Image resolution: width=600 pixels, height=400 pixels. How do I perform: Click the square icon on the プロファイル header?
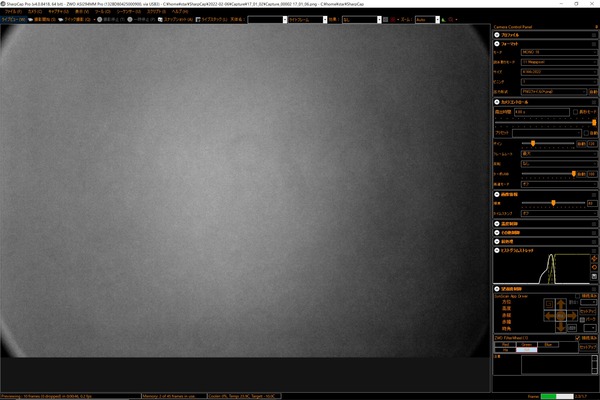point(594,35)
